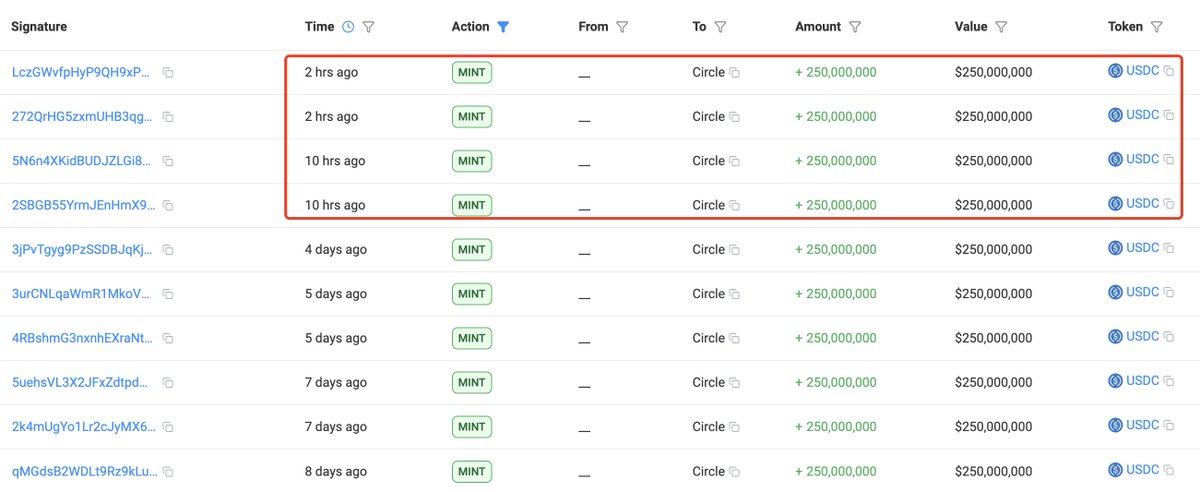Open transaction 272QrHG5zxmUHB3qg link
1200x492 pixels.
coord(83,117)
